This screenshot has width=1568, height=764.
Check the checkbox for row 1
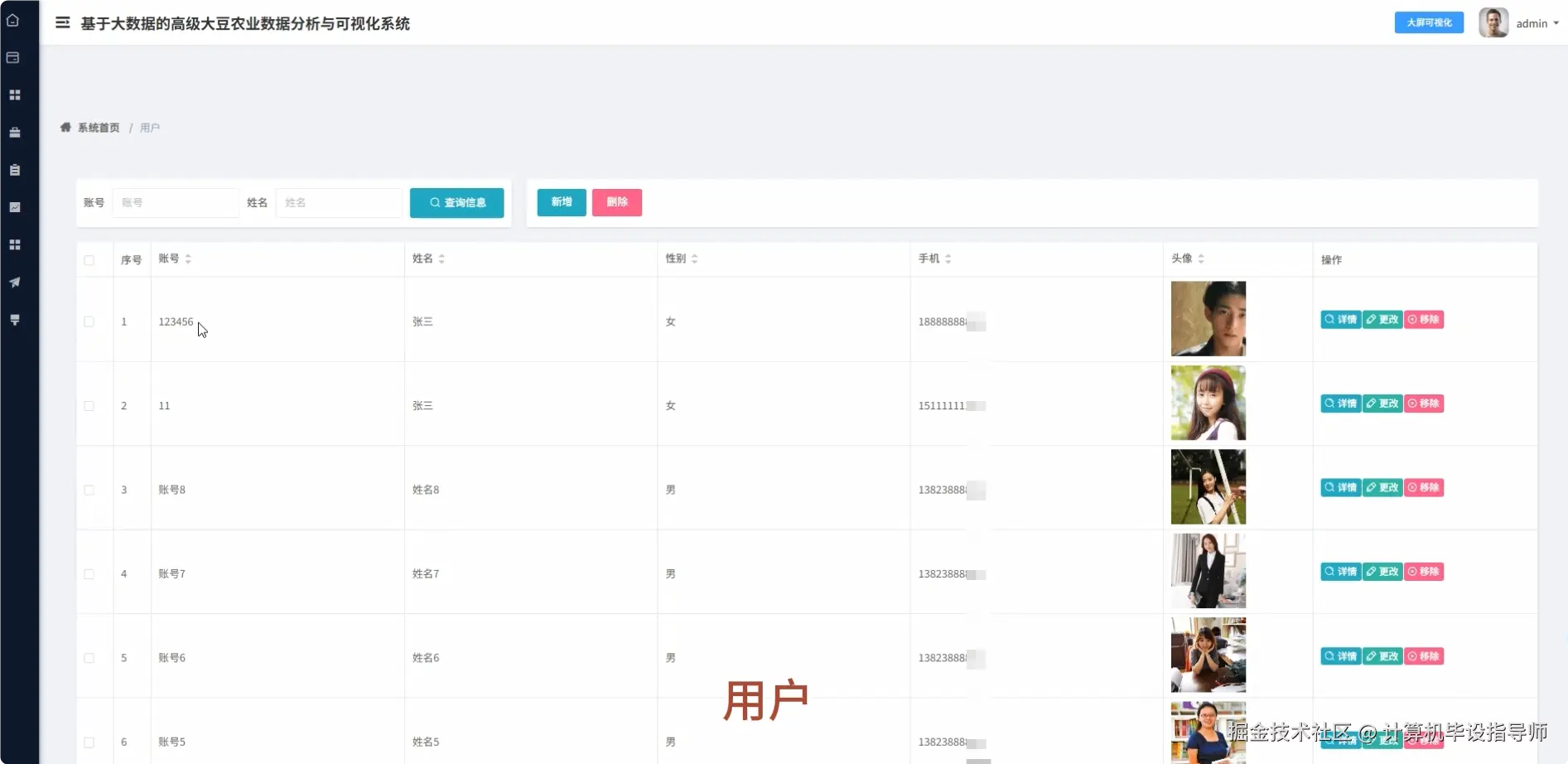point(89,322)
